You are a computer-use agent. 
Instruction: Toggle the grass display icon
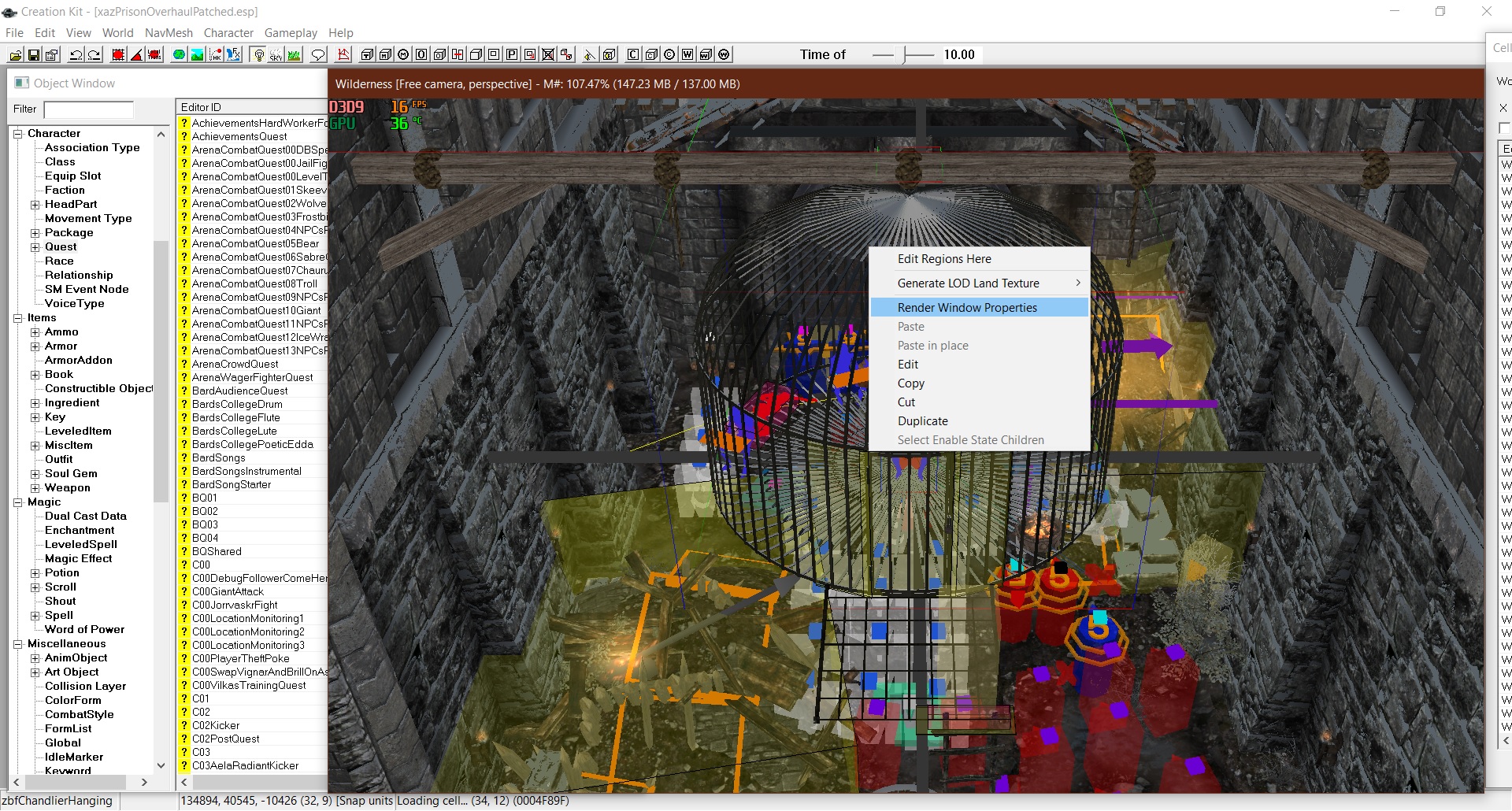(294, 54)
